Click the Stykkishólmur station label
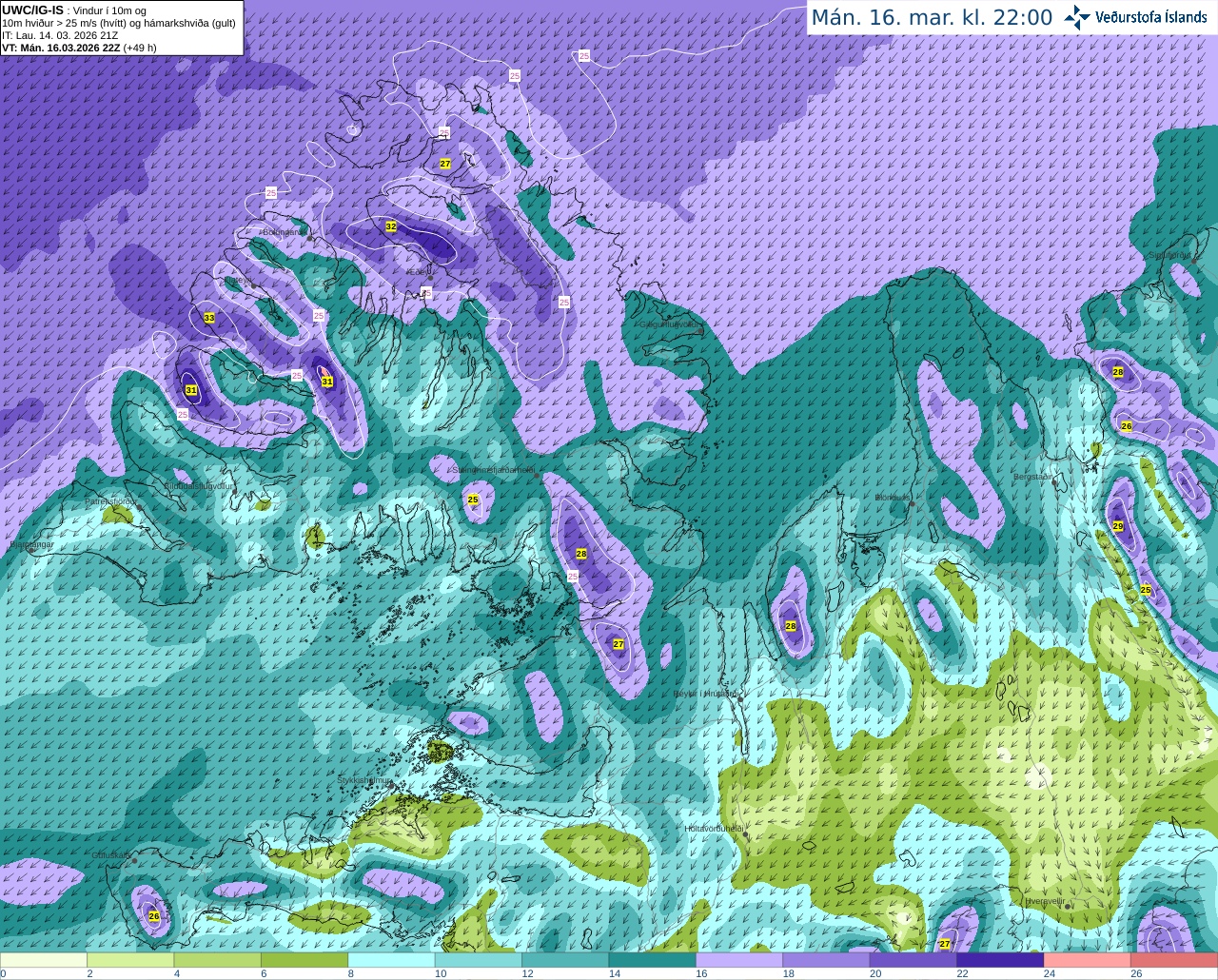 point(365,779)
